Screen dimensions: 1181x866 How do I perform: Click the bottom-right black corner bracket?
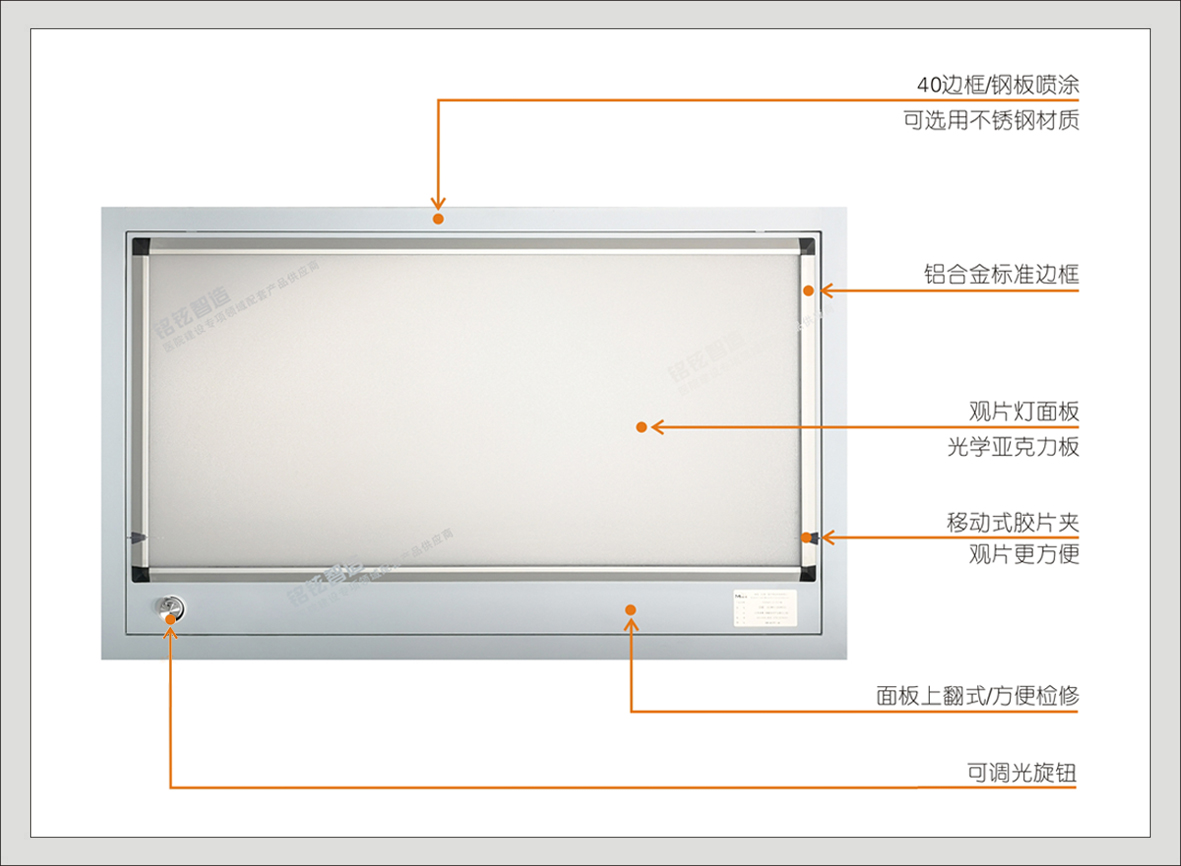(807, 573)
